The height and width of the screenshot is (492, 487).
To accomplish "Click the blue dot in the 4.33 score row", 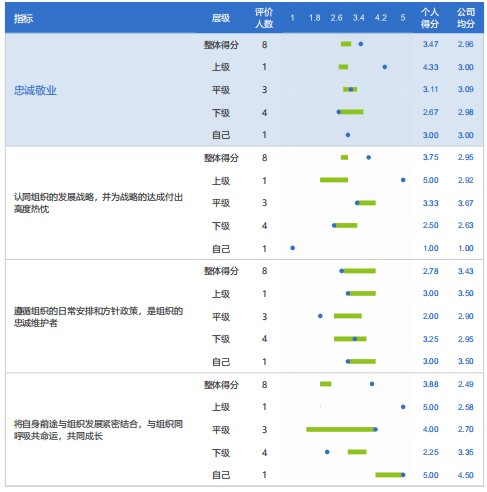I will point(385,67).
